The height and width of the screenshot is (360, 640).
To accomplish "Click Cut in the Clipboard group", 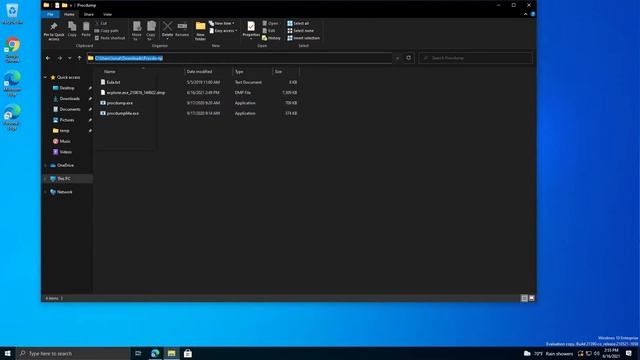I will pyautogui.click(x=101, y=24).
